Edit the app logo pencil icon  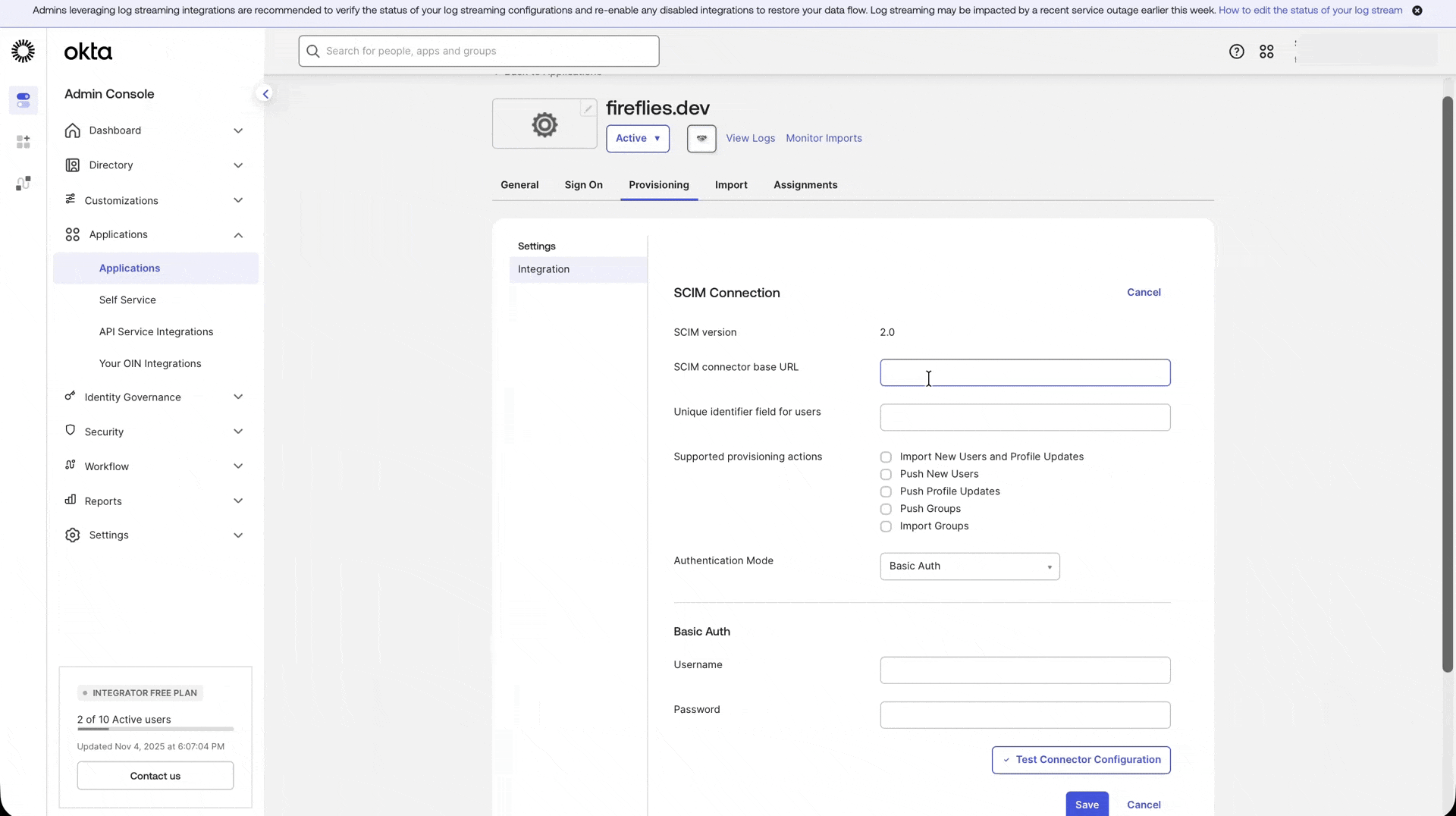(588, 108)
